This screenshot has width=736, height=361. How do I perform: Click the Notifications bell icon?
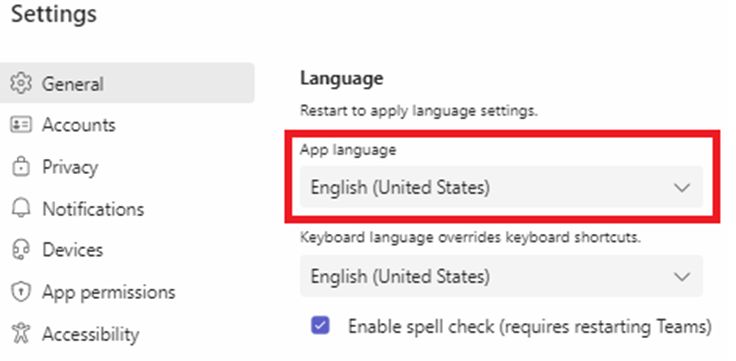click(21, 208)
